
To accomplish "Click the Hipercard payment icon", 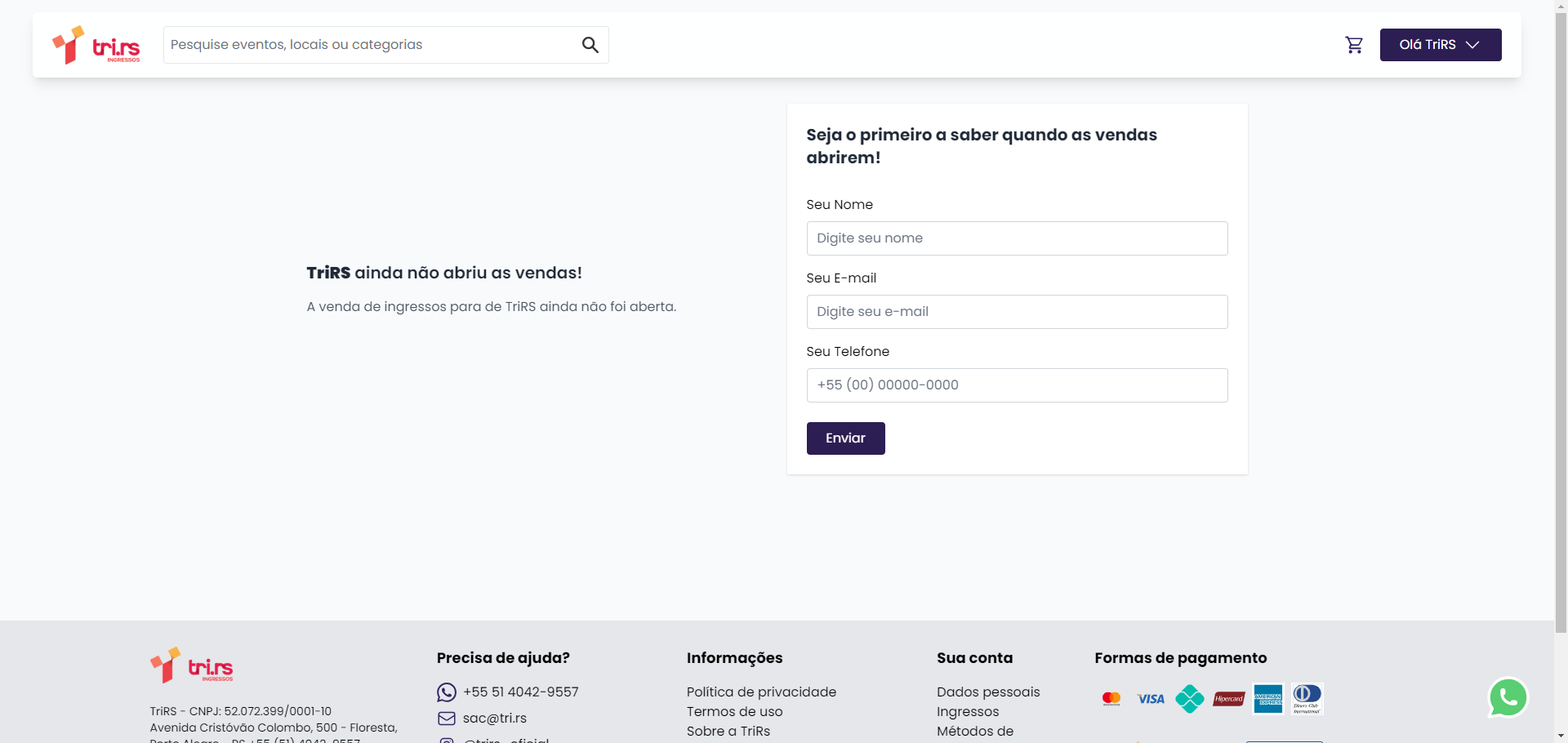I will coord(1229,699).
